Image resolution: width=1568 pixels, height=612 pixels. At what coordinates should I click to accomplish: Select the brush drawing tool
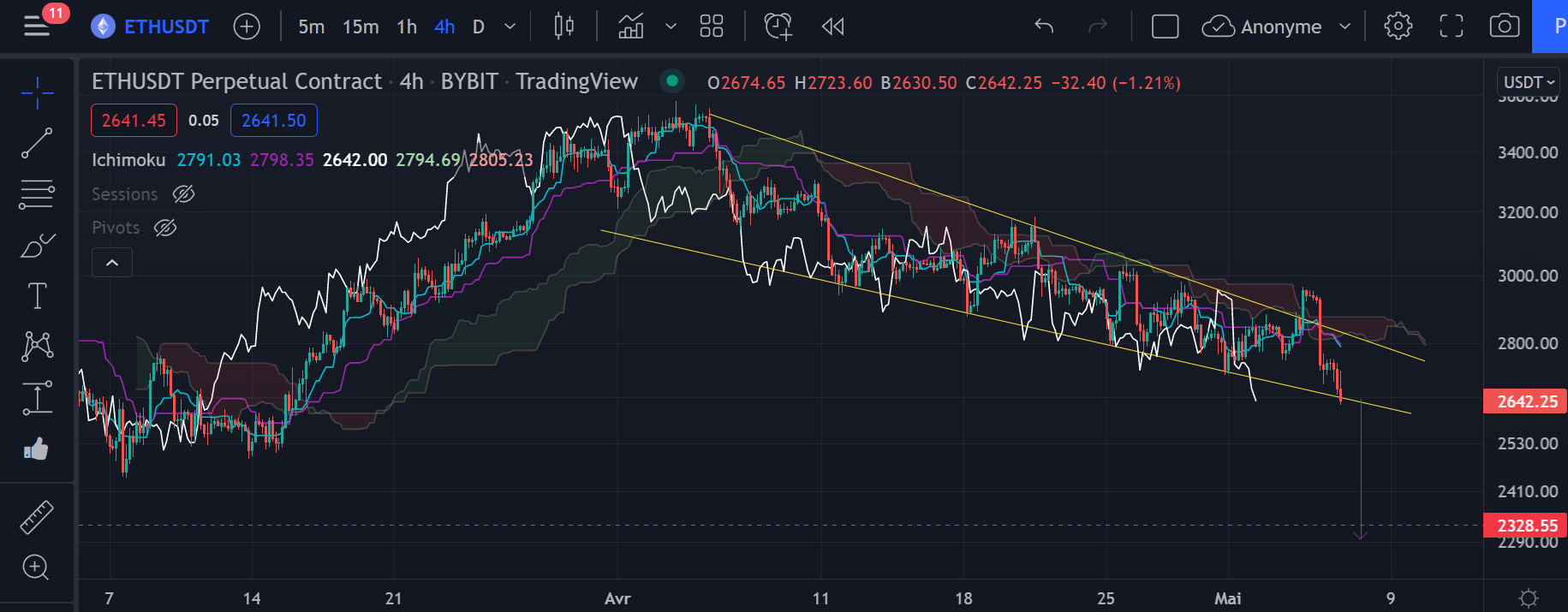[37, 246]
